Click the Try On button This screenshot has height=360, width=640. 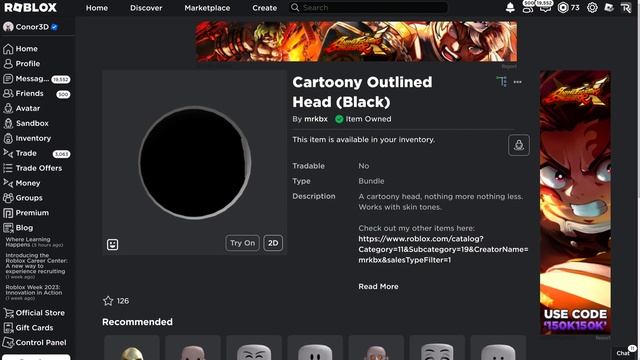tap(242, 243)
